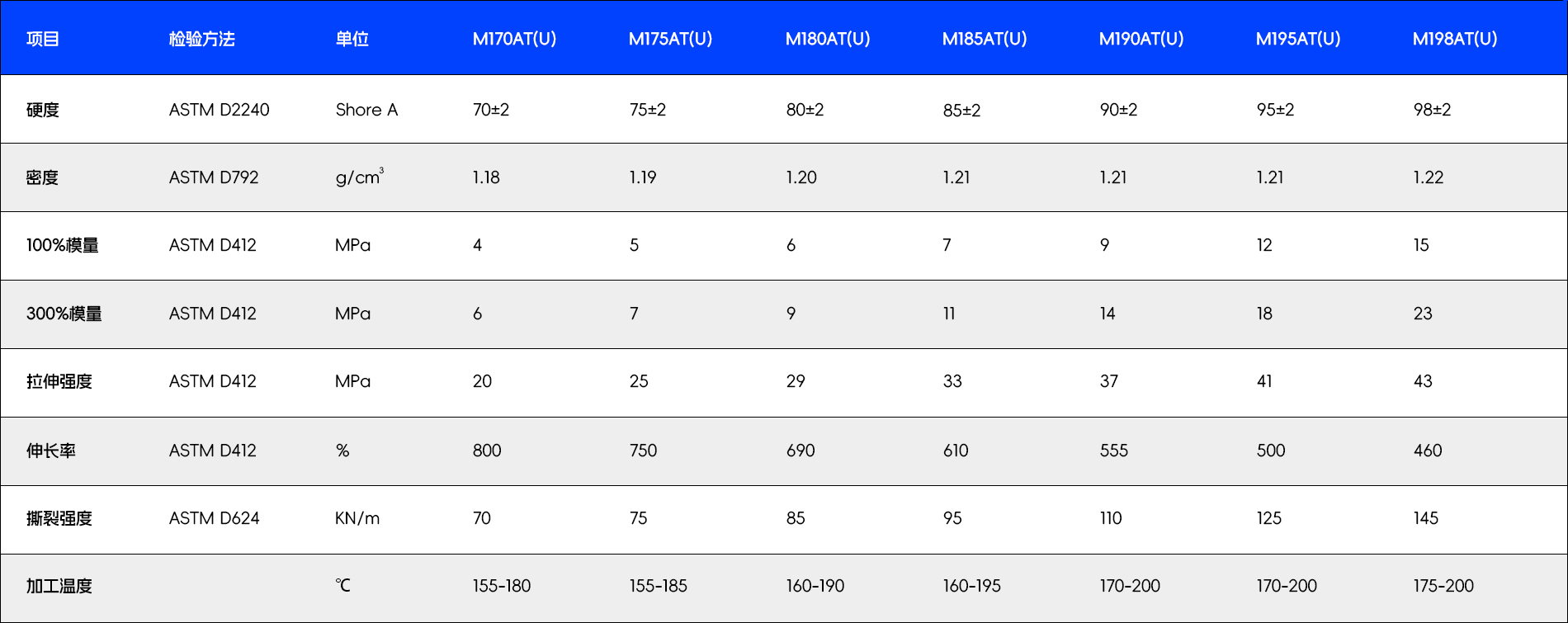Select the g/cm³ unit cell
1568x623 pixels.
coord(359,177)
